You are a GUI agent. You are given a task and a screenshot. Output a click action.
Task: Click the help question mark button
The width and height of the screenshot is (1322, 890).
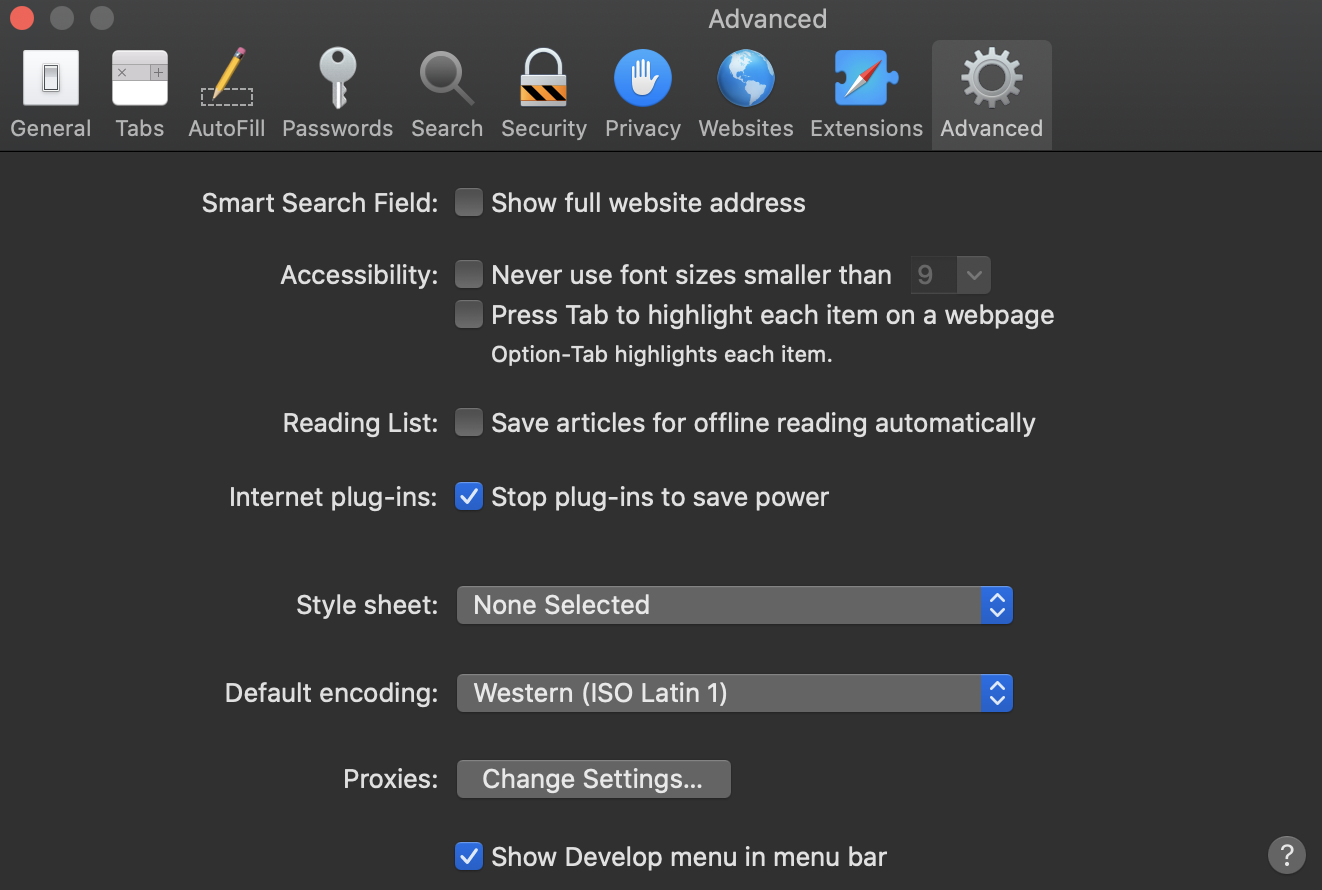coord(1286,855)
